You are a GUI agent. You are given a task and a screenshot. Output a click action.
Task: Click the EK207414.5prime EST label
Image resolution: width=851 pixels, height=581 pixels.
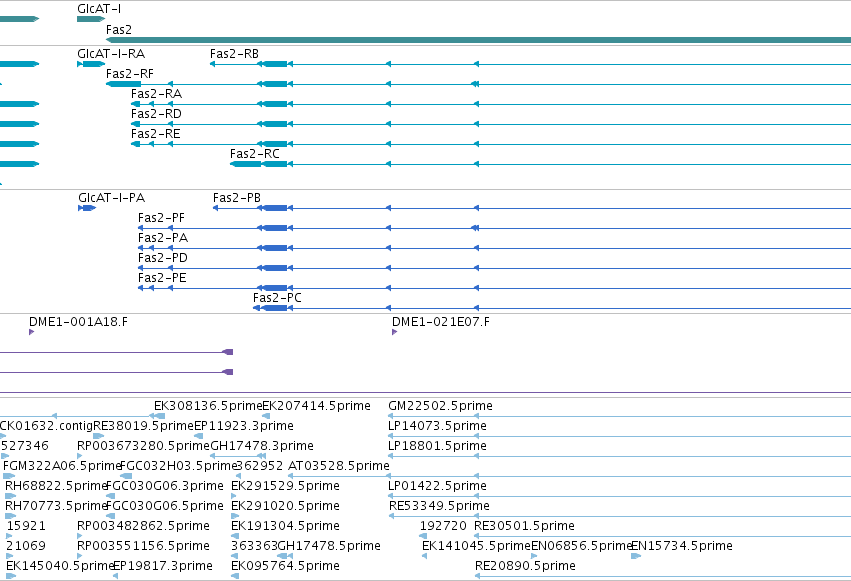point(316,406)
